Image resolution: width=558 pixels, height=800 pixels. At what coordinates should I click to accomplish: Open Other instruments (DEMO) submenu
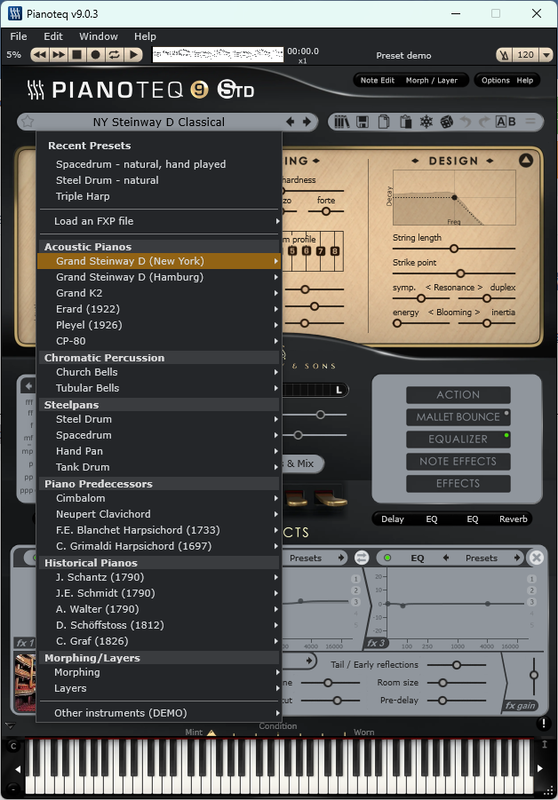pyautogui.click(x=159, y=713)
